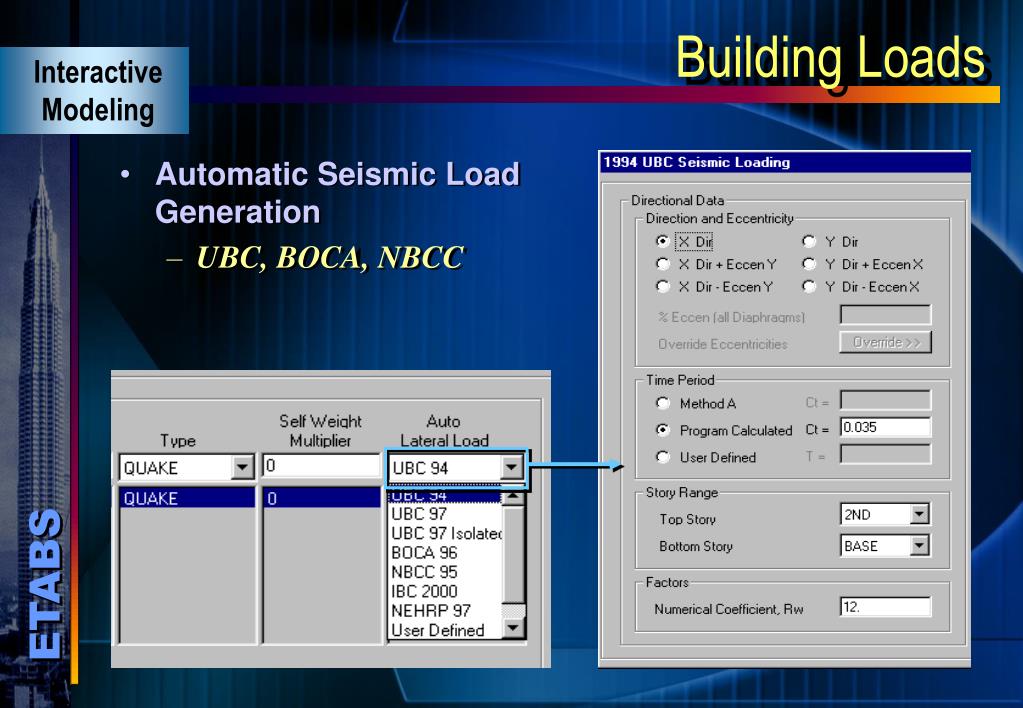The image size is (1023, 708).
Task: Click the Directional Data group label
Action: [x=677, y=200]
